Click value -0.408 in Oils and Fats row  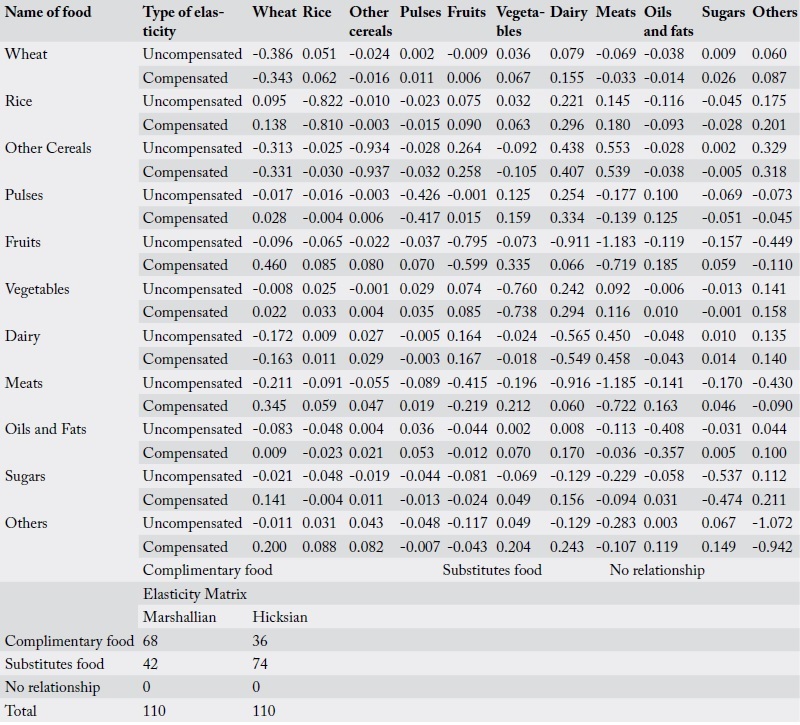[x=664, y=429]
